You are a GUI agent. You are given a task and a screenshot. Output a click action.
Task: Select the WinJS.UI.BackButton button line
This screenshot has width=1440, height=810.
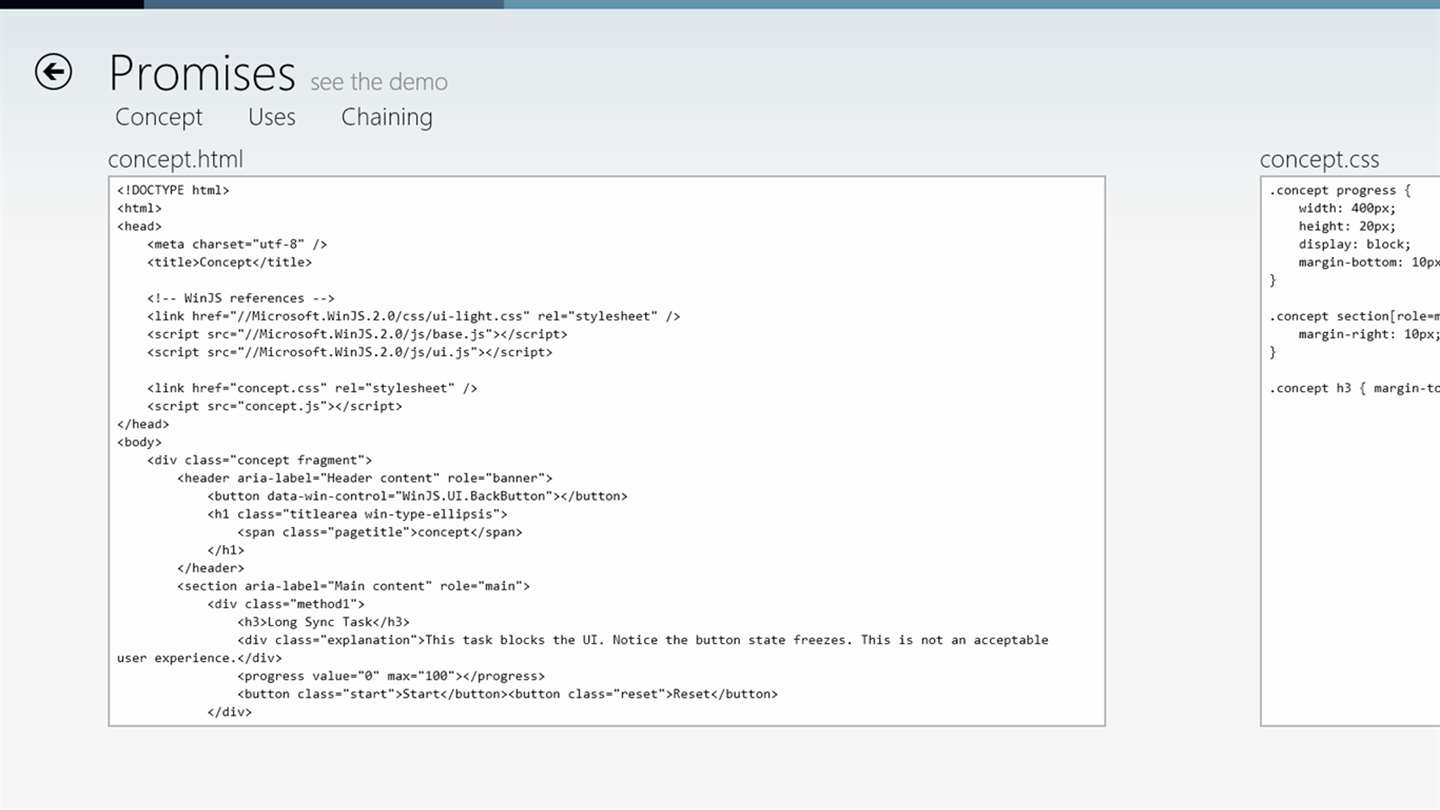418,496
